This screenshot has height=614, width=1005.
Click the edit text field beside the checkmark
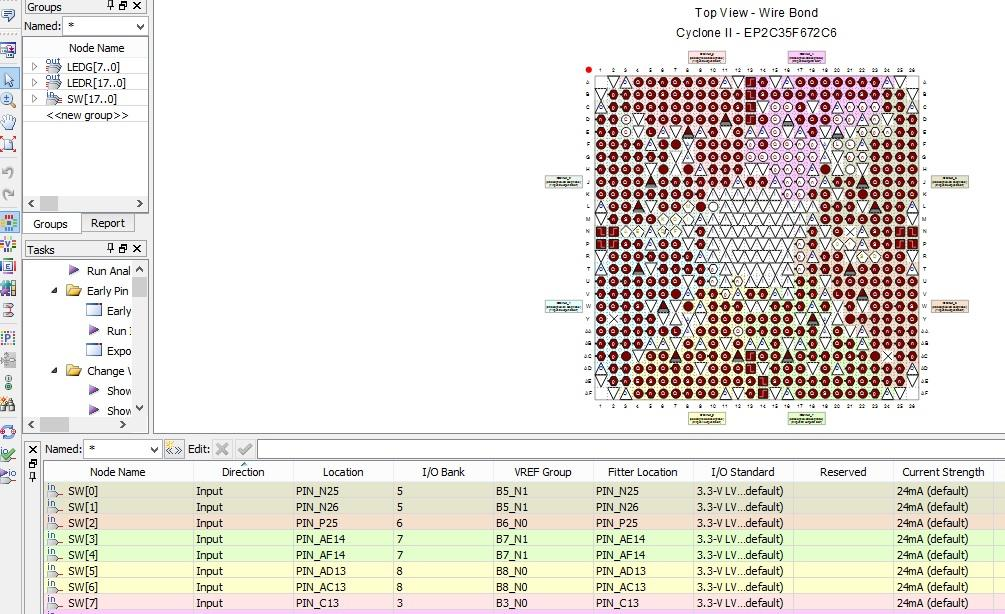pyautogui.click(x=631, y=449)
